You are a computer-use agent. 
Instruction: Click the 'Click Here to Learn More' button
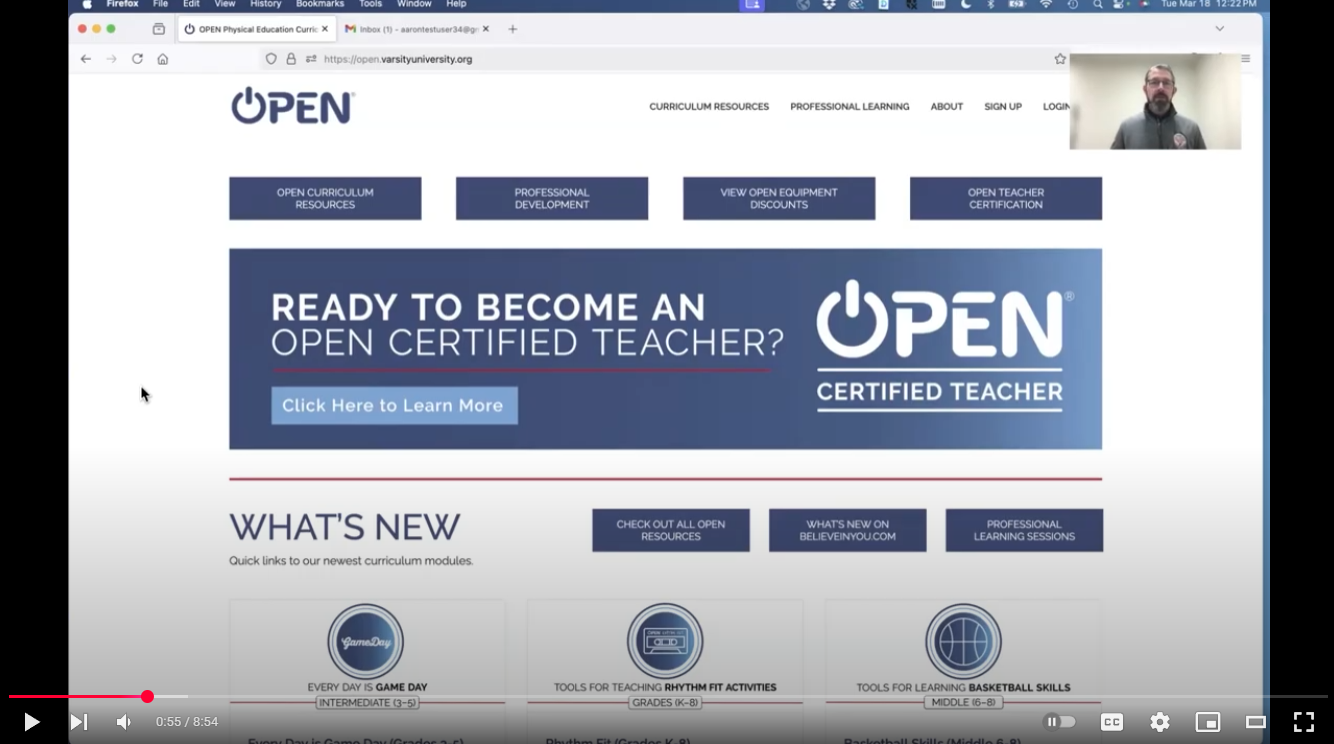pyautogui.click(x=394, y=405)
